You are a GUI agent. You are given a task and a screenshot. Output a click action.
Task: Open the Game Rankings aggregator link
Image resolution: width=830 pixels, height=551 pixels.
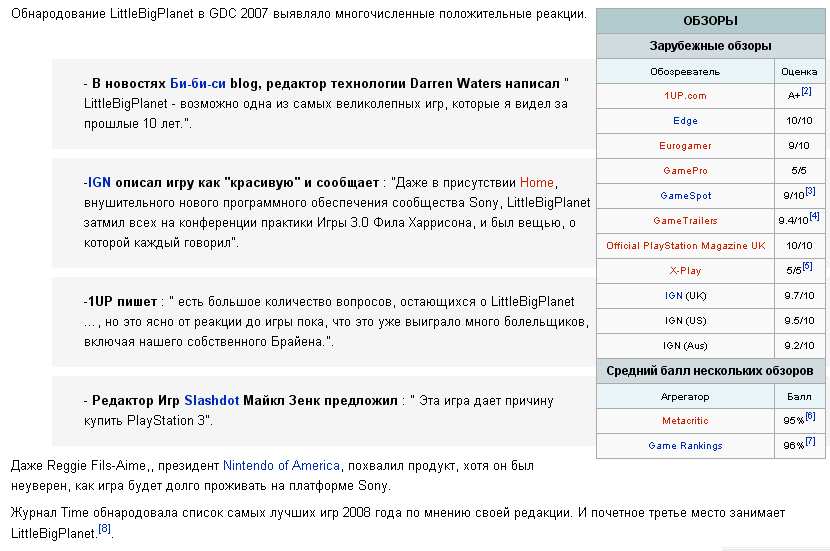tap(685, 446)
